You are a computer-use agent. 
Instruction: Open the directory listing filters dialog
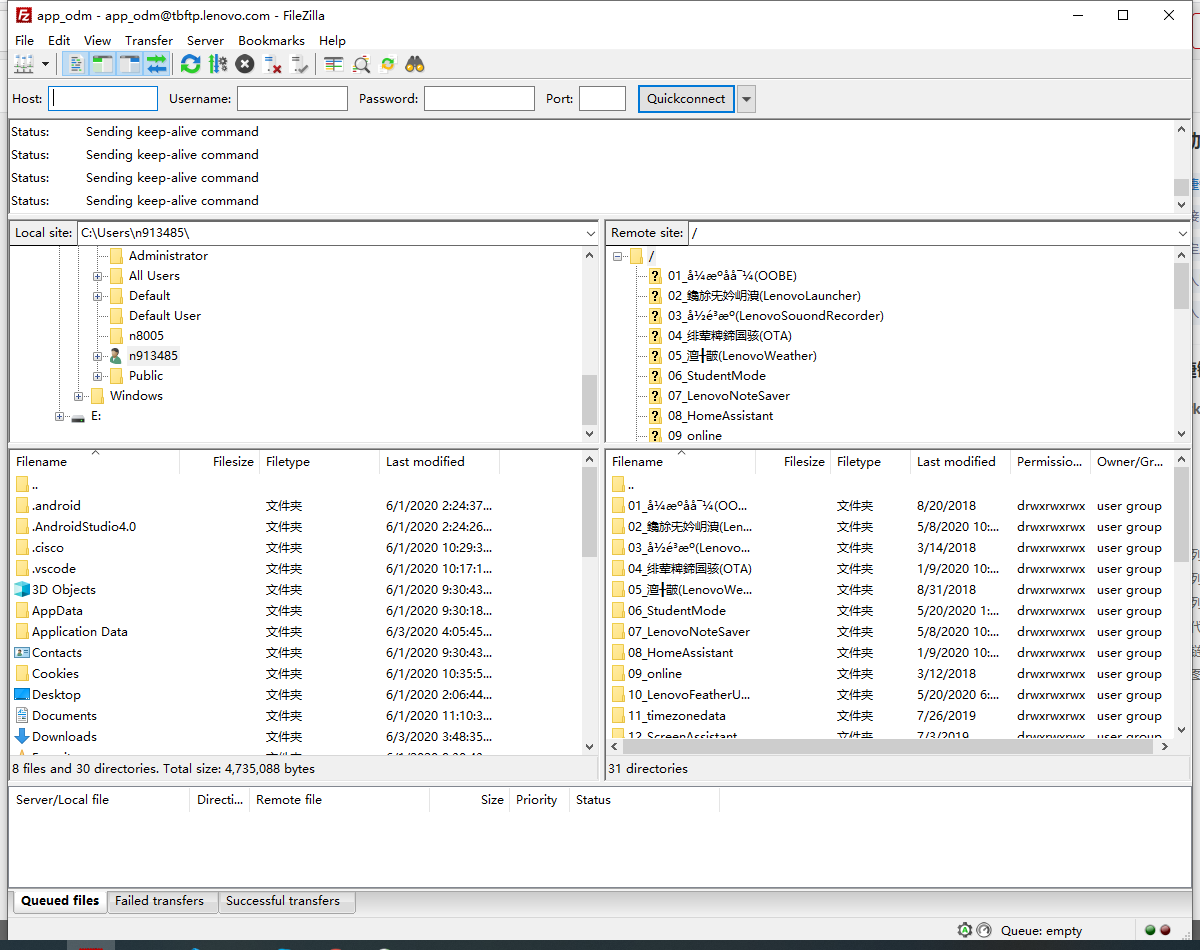[x=333, y=64]
